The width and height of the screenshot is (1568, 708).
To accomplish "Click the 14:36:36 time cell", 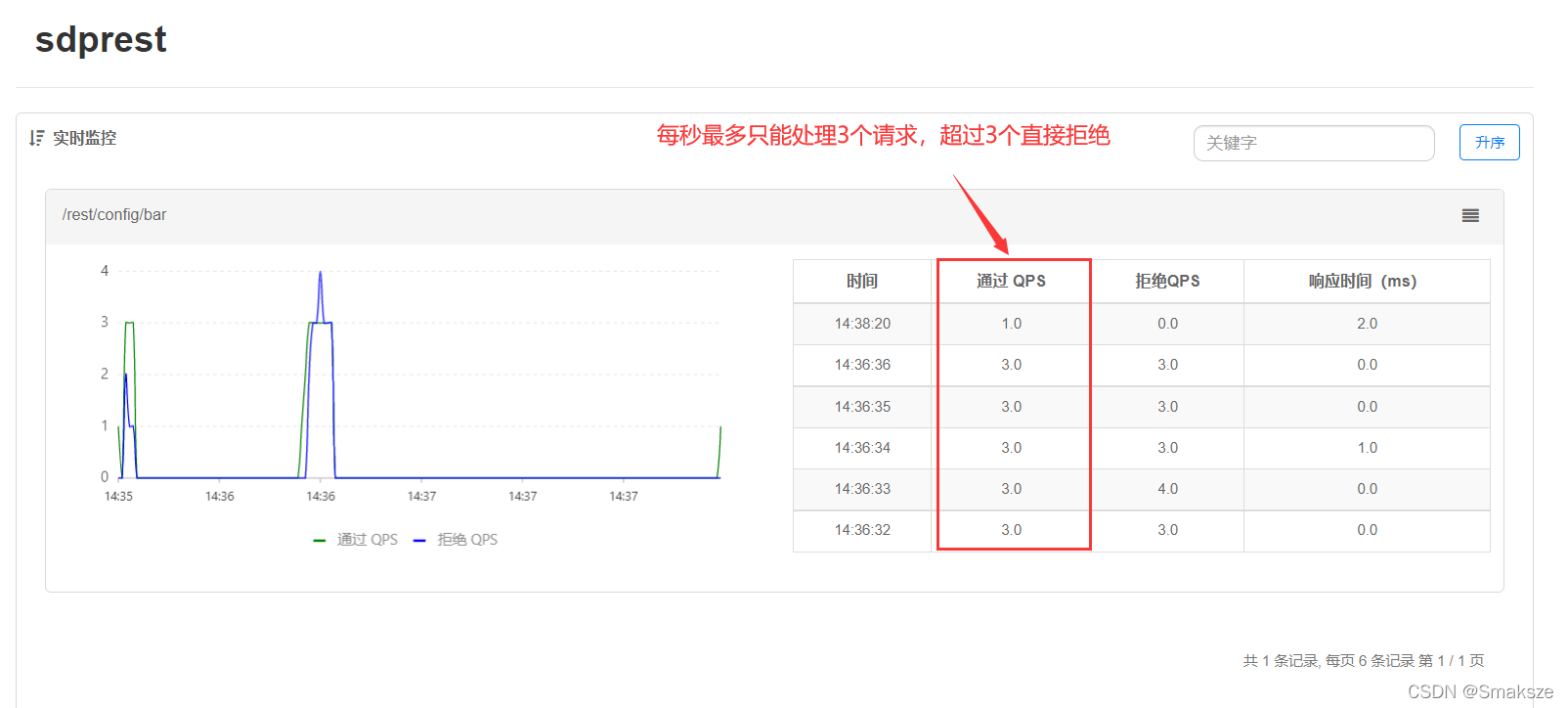I will click(x=862, y=365).
